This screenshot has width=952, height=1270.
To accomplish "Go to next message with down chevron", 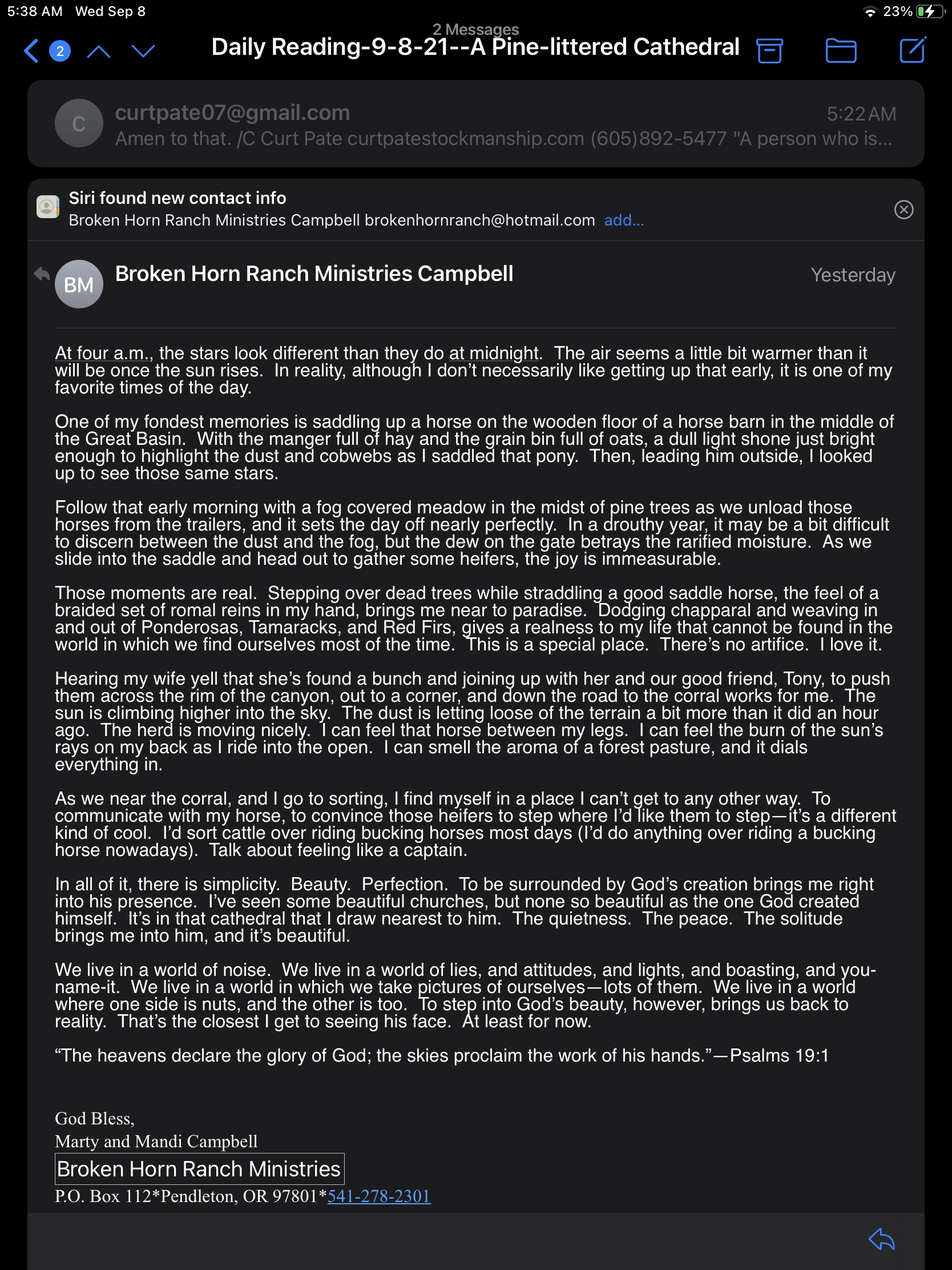I will tap(143, 51).
